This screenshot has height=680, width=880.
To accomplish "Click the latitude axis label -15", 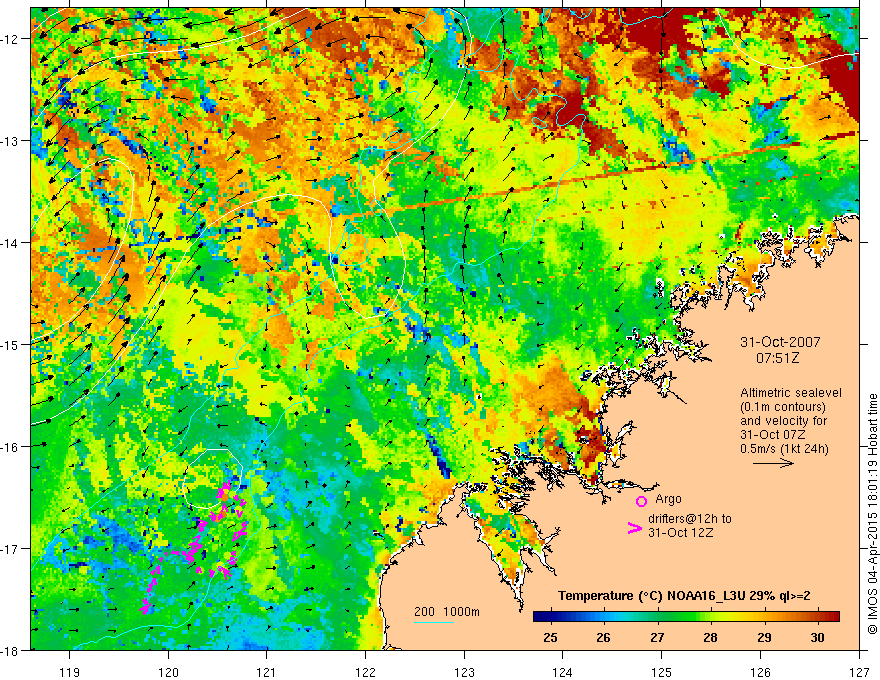I will [11, 344].
